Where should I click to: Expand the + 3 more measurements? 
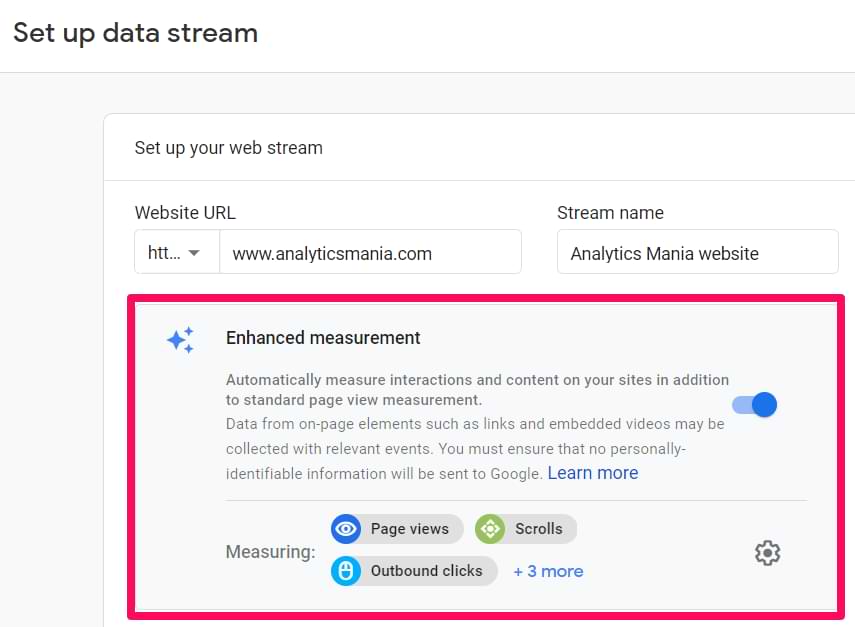(549, 571)
